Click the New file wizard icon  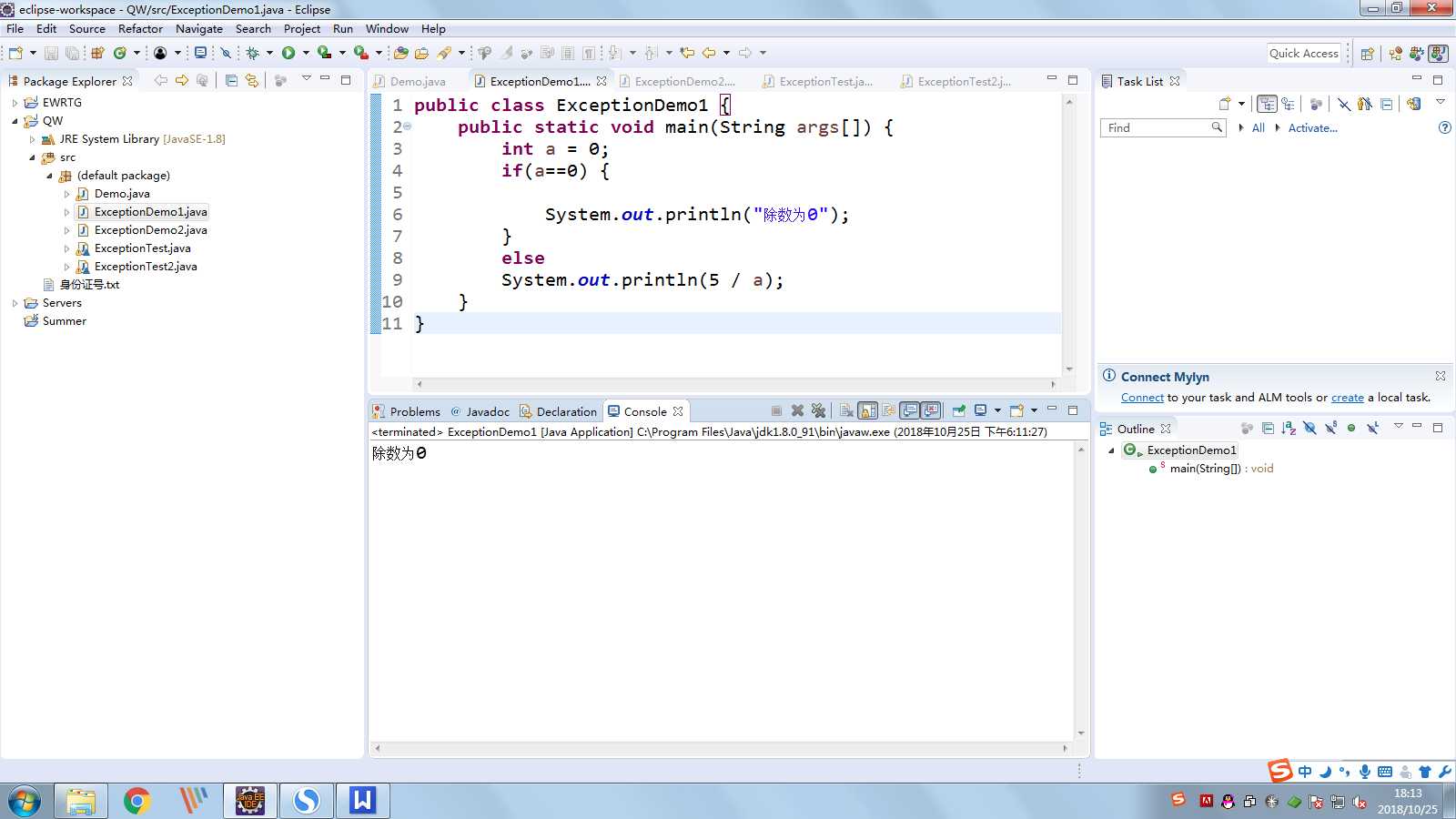(x=15, y=53)
